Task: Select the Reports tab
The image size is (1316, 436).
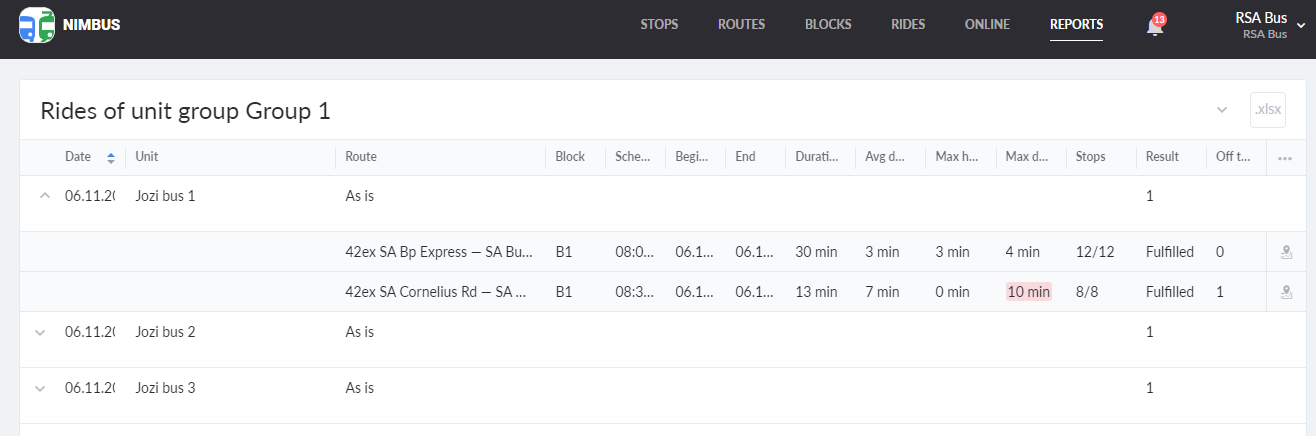Action: point(1076,25)
